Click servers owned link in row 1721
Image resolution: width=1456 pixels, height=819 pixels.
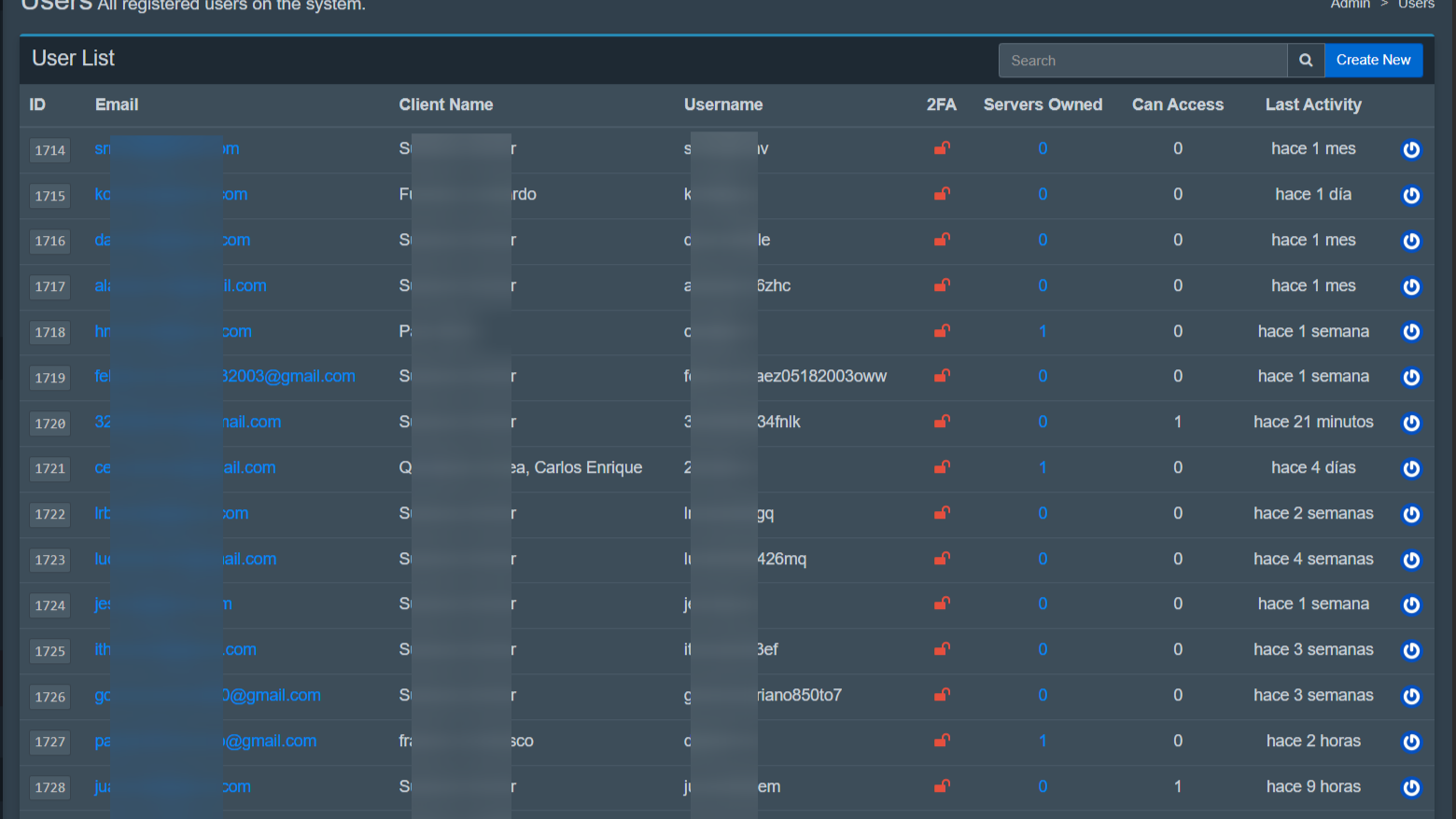[x=1043, y=467]
